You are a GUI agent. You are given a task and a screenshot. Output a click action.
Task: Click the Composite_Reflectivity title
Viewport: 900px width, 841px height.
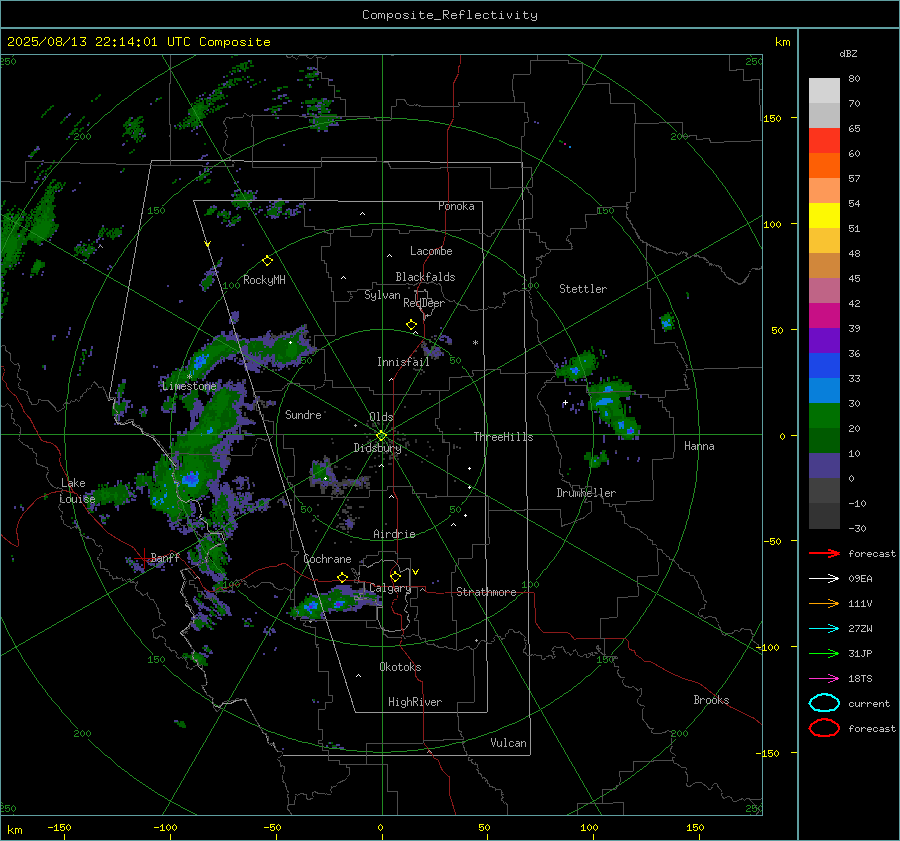coord(449,15)
